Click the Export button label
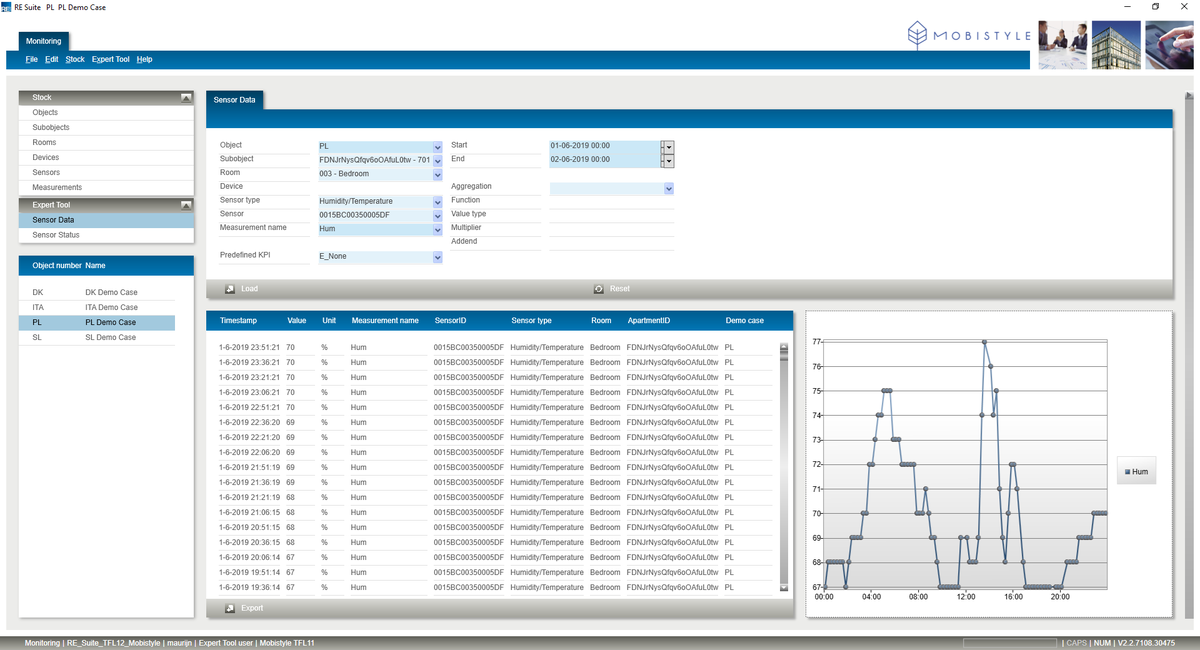The width and height of the screenshot is (1200, 650). pyautogui.click(x=252, y=608)
